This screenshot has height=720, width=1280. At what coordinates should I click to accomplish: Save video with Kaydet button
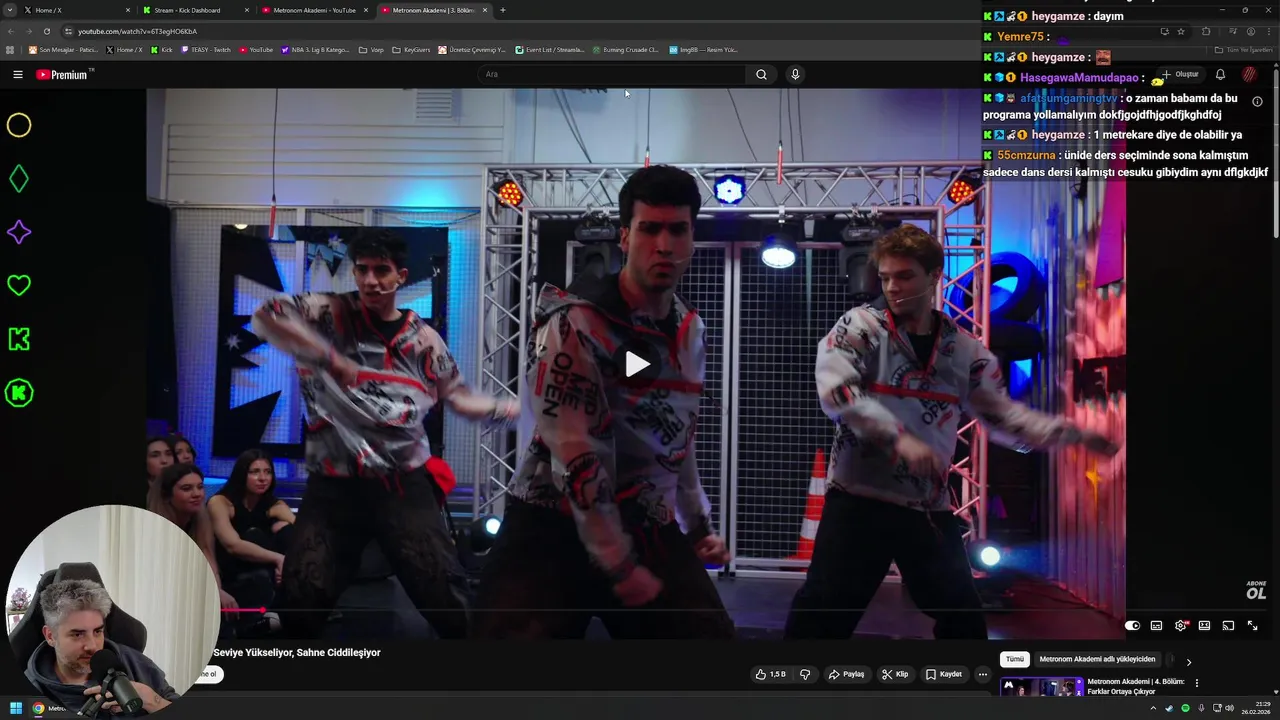943,674
